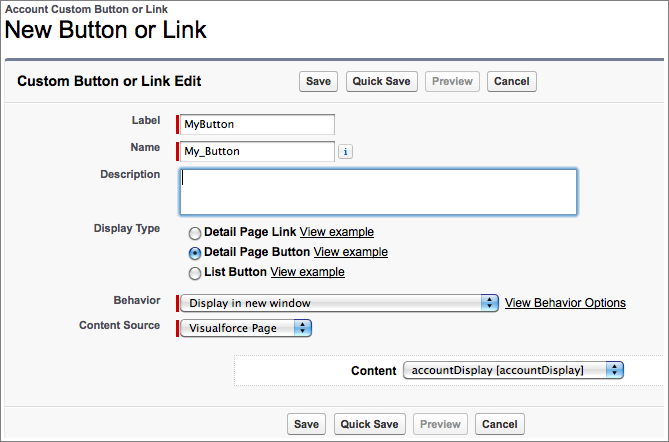Expand the Content Source dropdown

point(246,327)
